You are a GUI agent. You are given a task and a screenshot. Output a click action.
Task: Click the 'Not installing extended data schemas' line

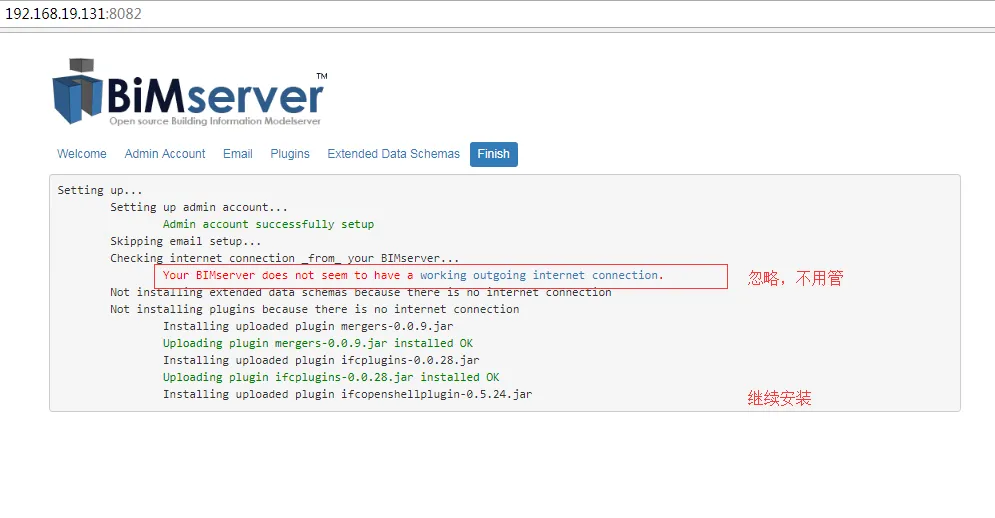pos(360,292)
